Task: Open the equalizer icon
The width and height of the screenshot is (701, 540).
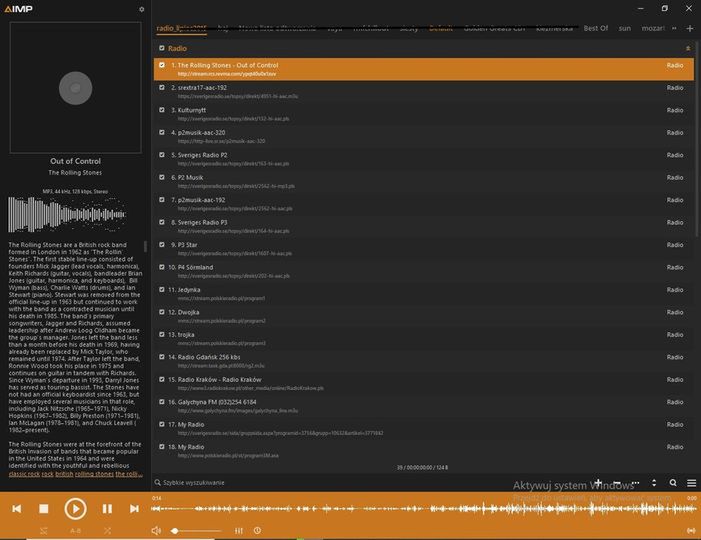Action: pyautogui.click(x=239, y=531)
